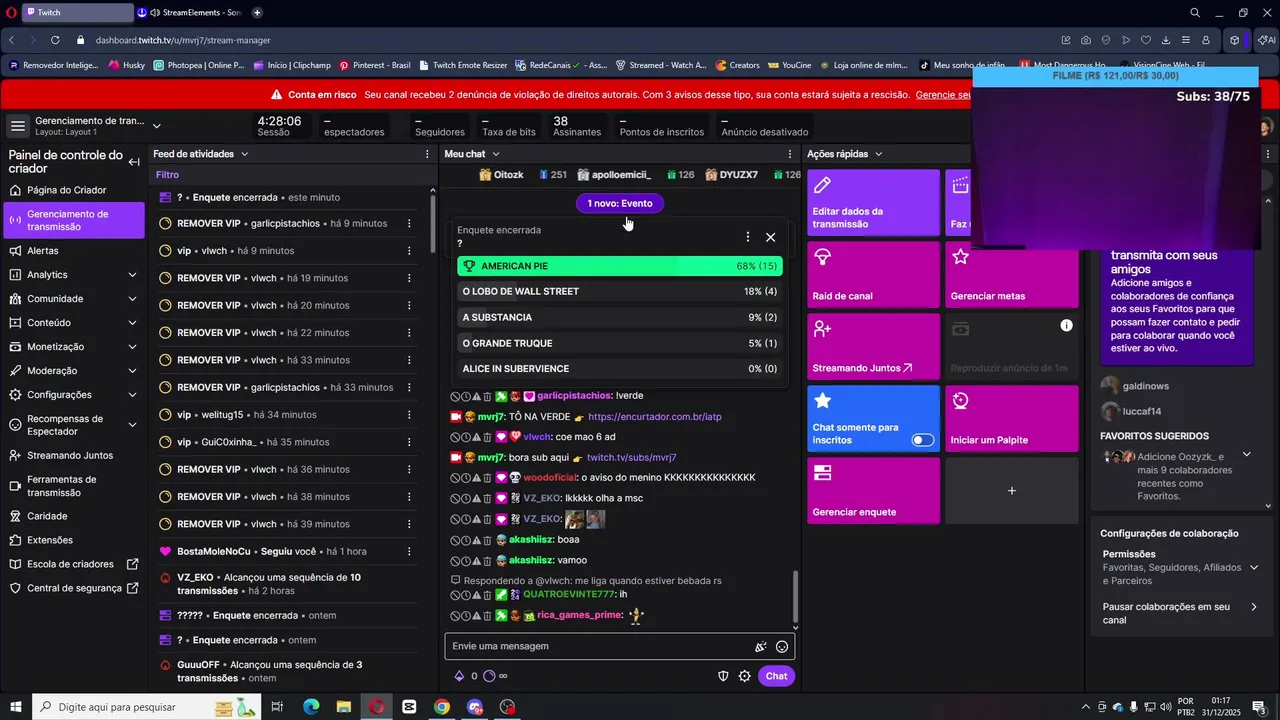This screenshot has height=720, width=1280.
Task: Select Gerenciamento de transmissão in the sidebar
Action: point(74,220)
